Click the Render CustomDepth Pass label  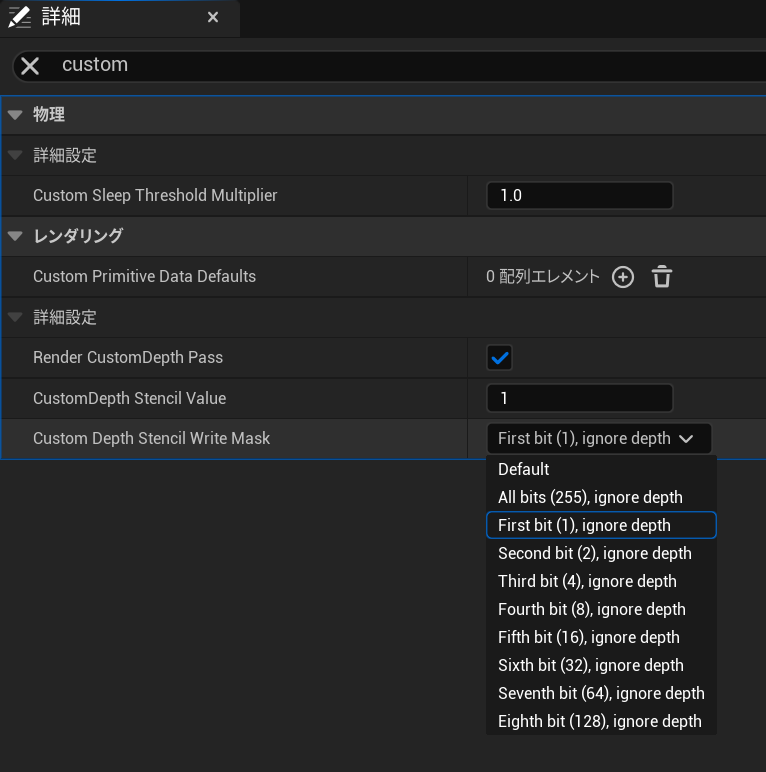coord(128,357)
